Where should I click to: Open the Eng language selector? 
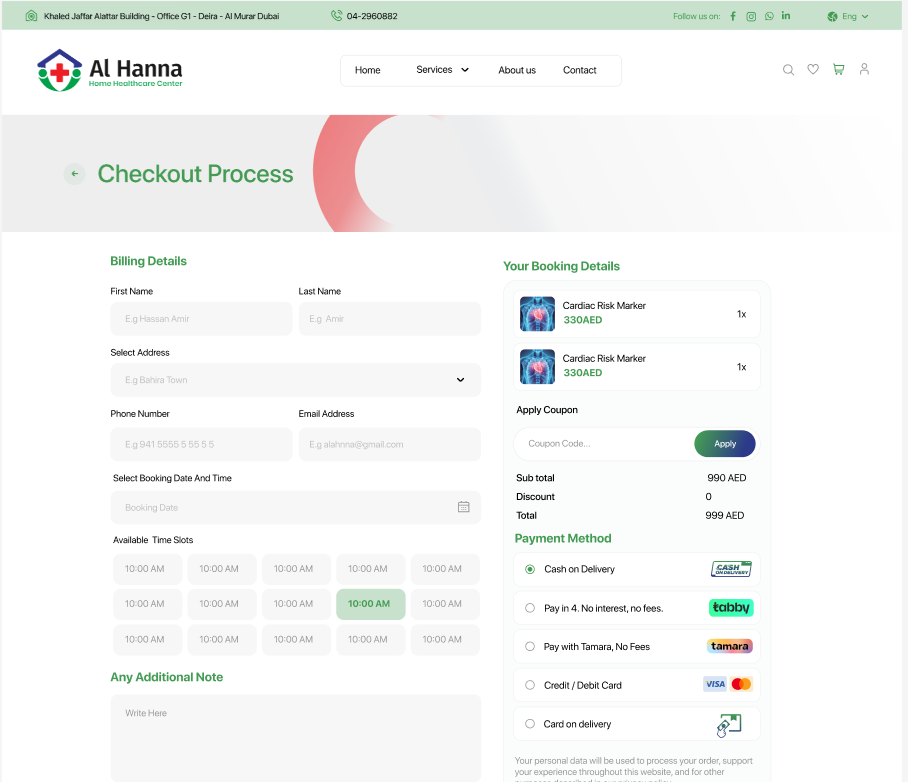point(848,16)
